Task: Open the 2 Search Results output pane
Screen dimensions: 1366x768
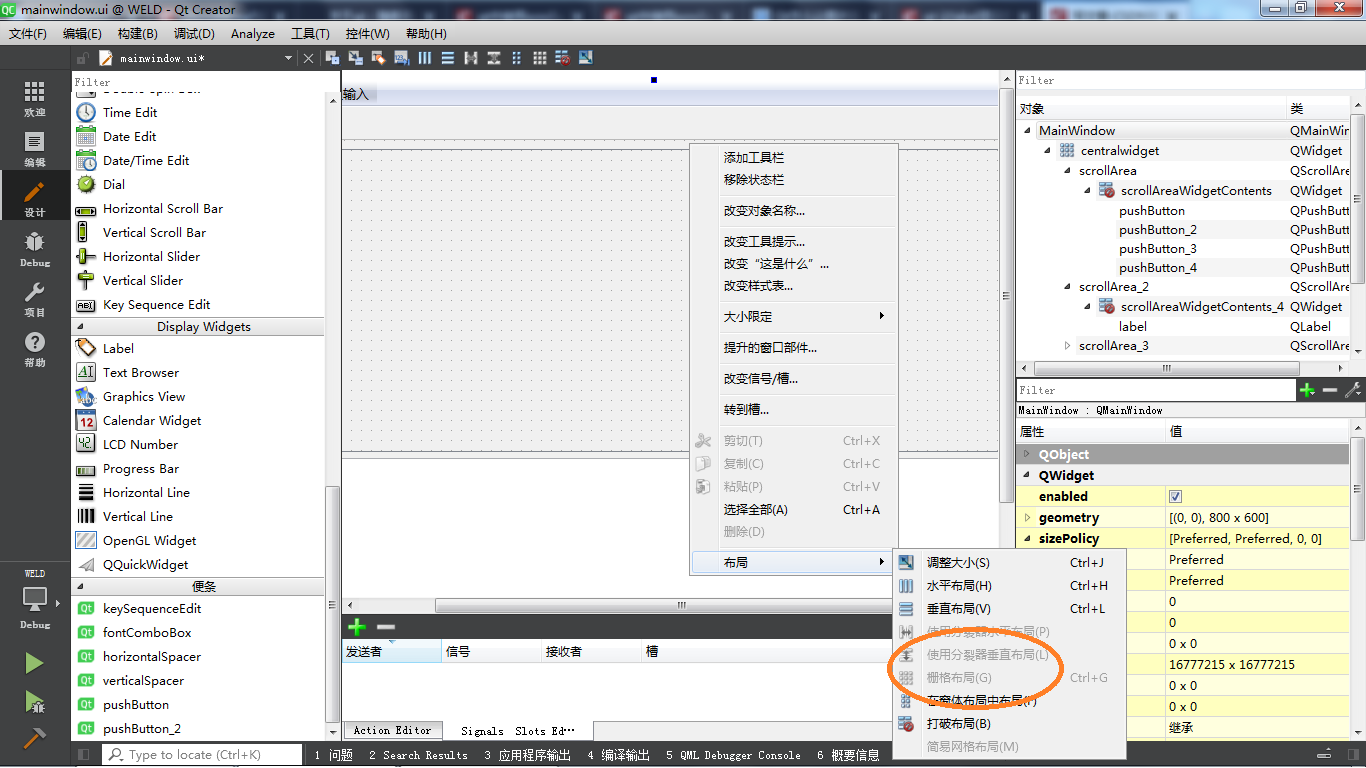Action: tap(418, 755)
